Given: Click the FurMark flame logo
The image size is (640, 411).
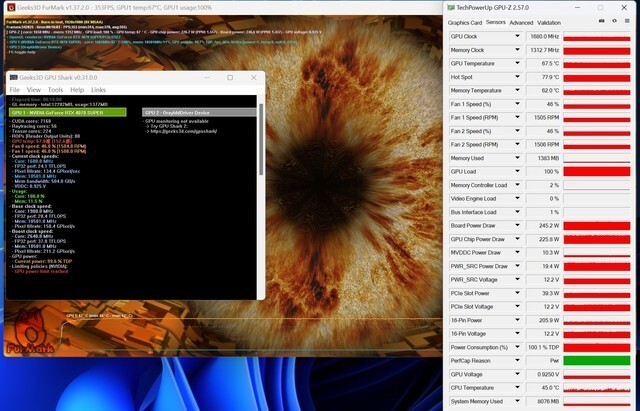Looking at the screenshot, I should [30, 333].
